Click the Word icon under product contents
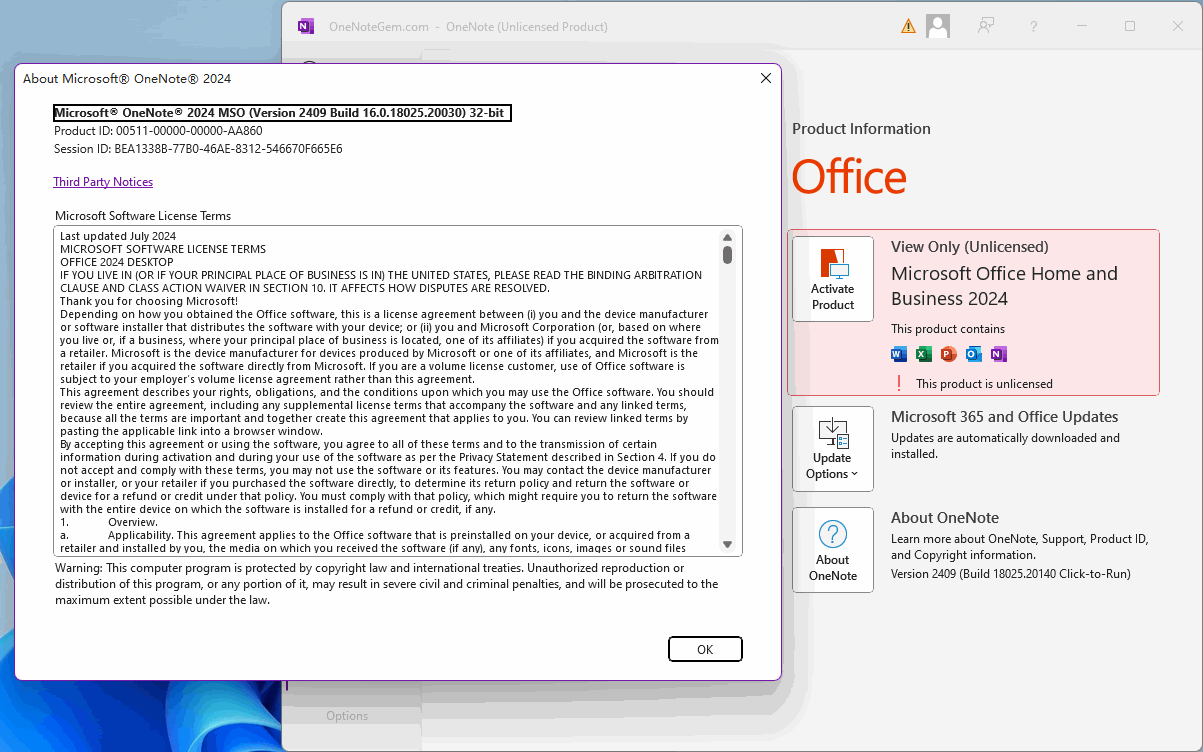This screenshot has height=752, width=1203. point(898,354)
